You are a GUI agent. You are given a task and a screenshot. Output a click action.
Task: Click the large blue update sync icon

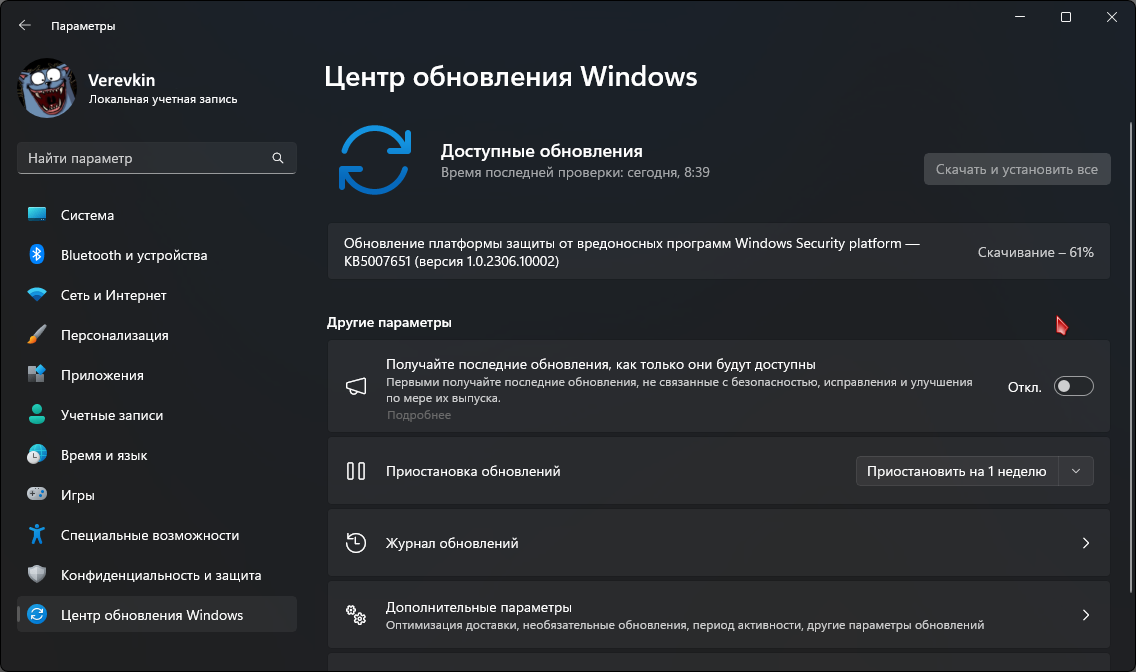point(375,160)
